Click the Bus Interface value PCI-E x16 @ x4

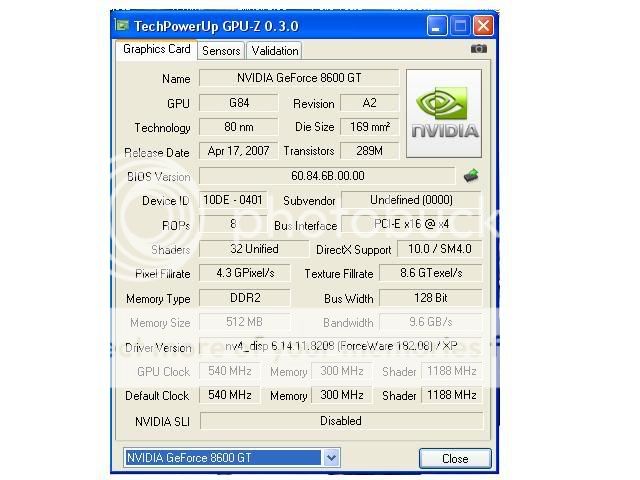[411, 224]
